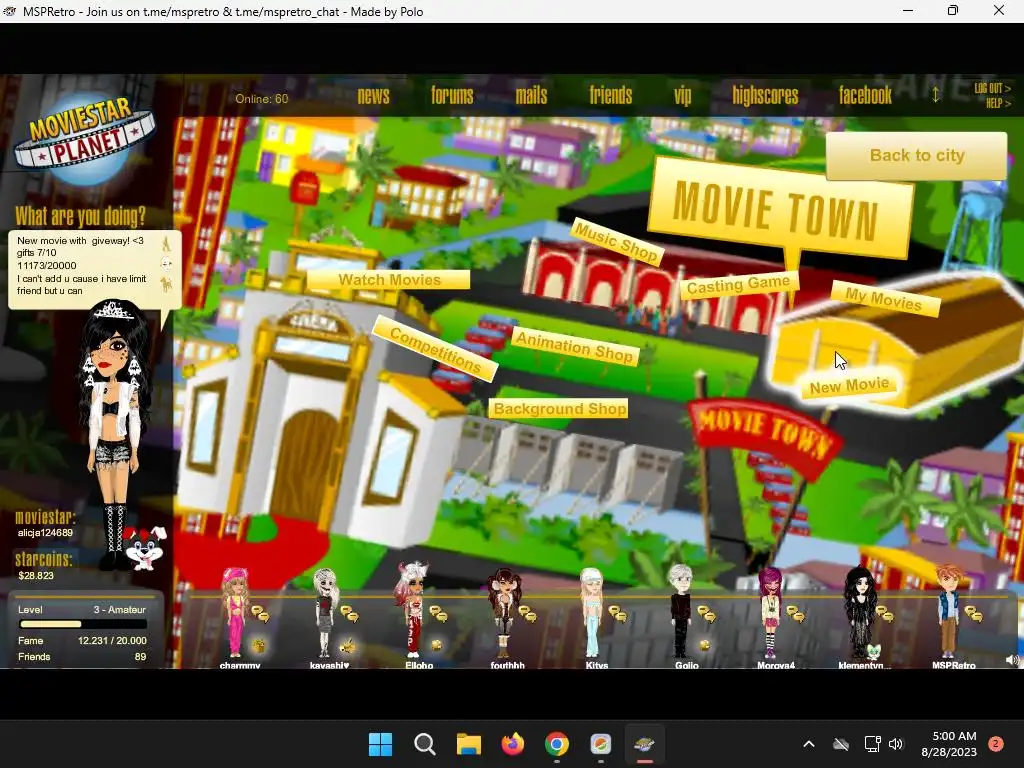Viewport: 1024px width, 768px height.
Task: Open the highscores menu
Action: point(765,96)
